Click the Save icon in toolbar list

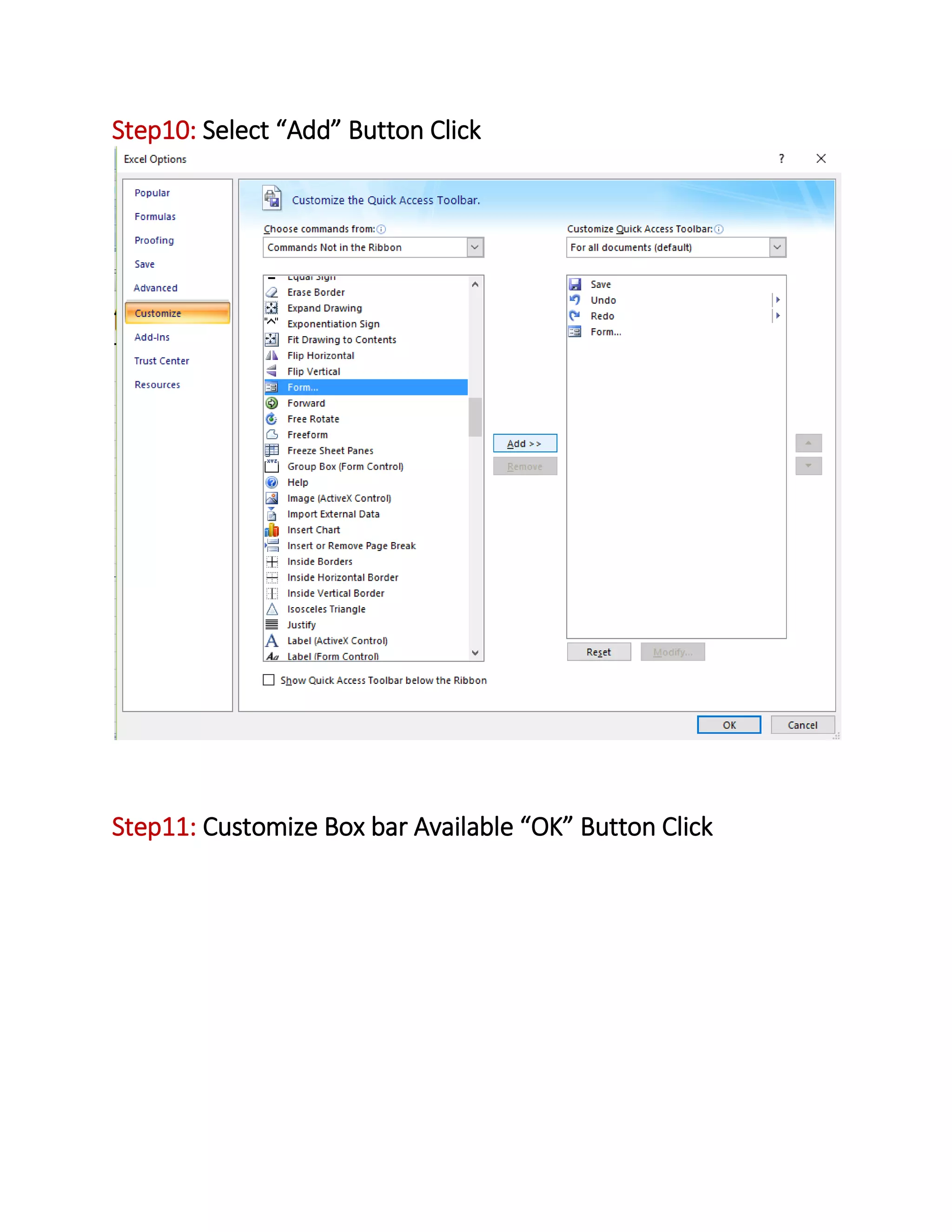tap(575, 285)
